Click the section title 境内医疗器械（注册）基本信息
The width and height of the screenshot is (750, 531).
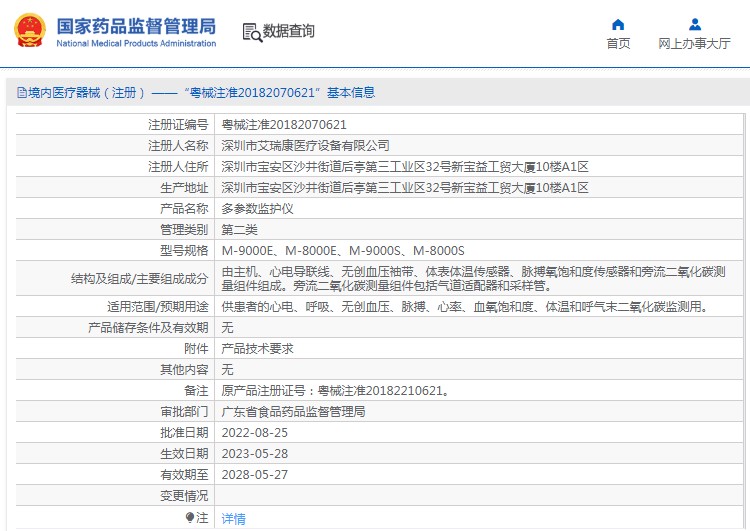[201, 92]
